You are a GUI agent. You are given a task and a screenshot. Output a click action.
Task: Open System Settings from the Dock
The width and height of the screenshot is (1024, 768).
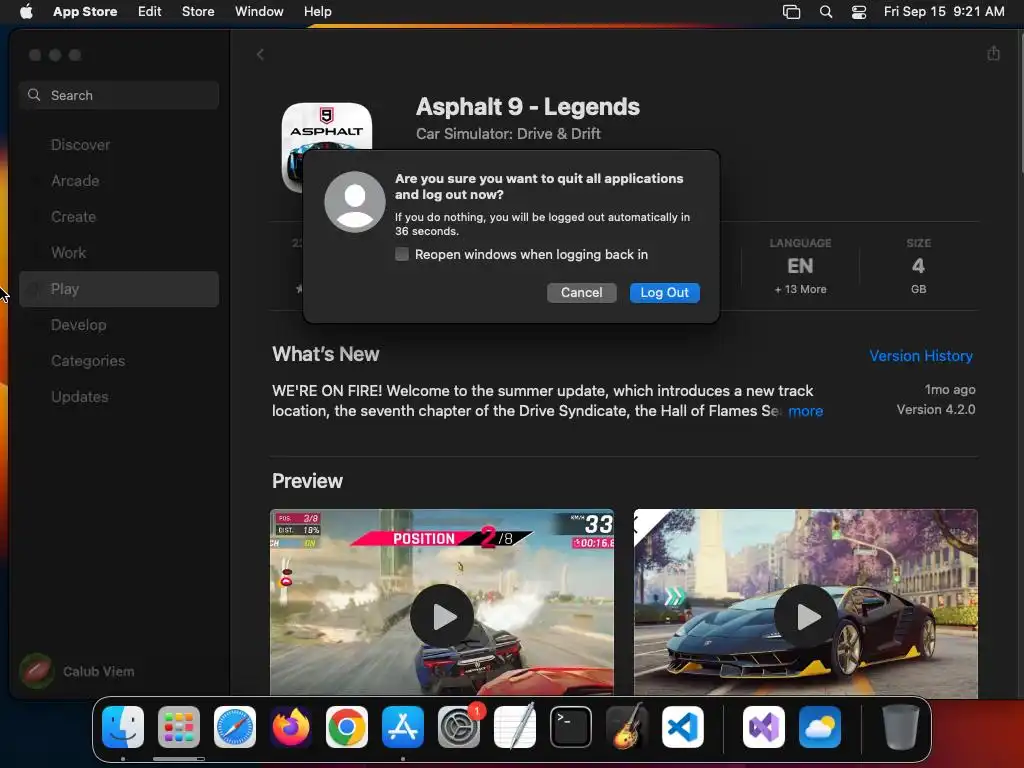point(458,727)
